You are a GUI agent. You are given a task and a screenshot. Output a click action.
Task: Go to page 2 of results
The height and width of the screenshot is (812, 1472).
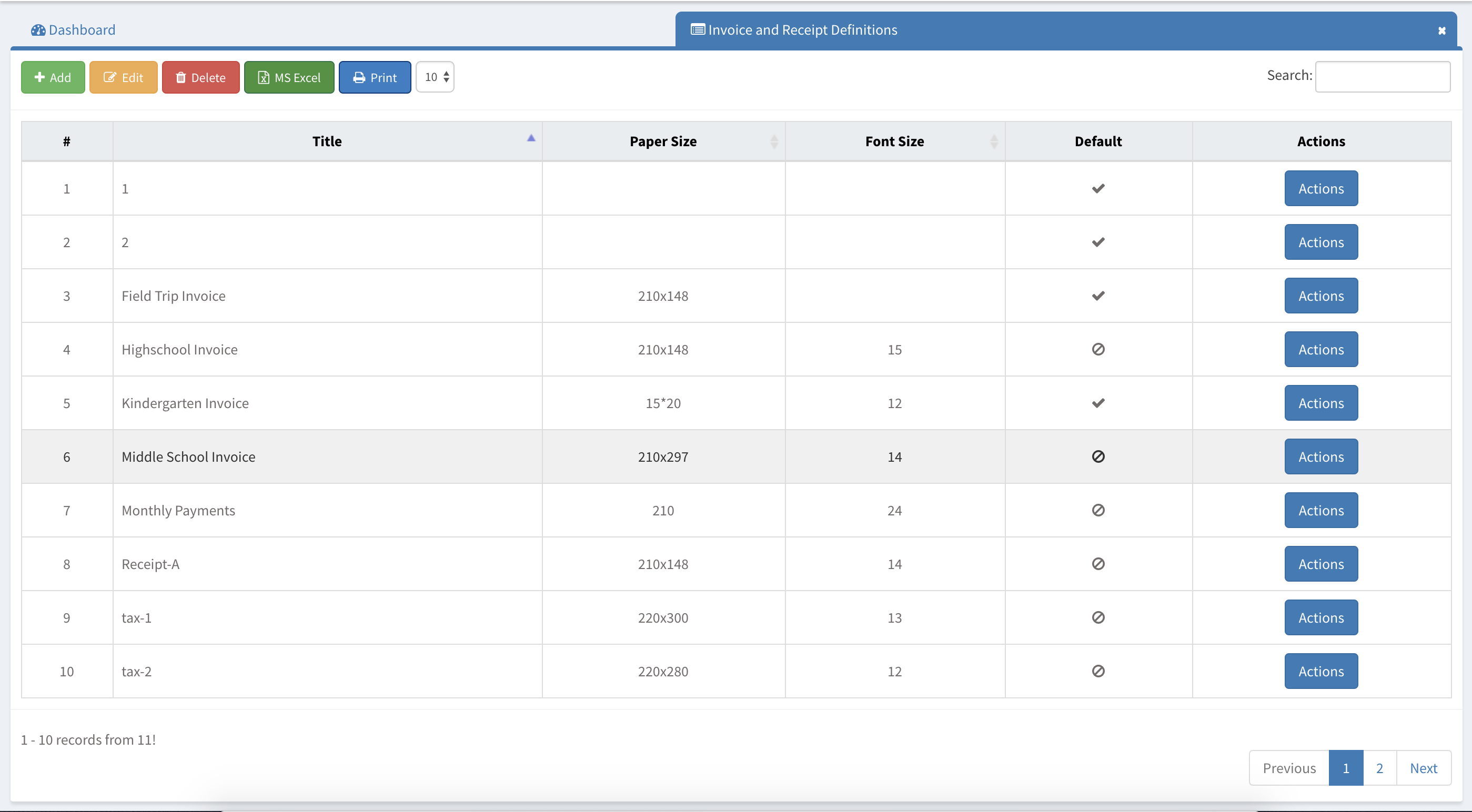pos(1379,768)
